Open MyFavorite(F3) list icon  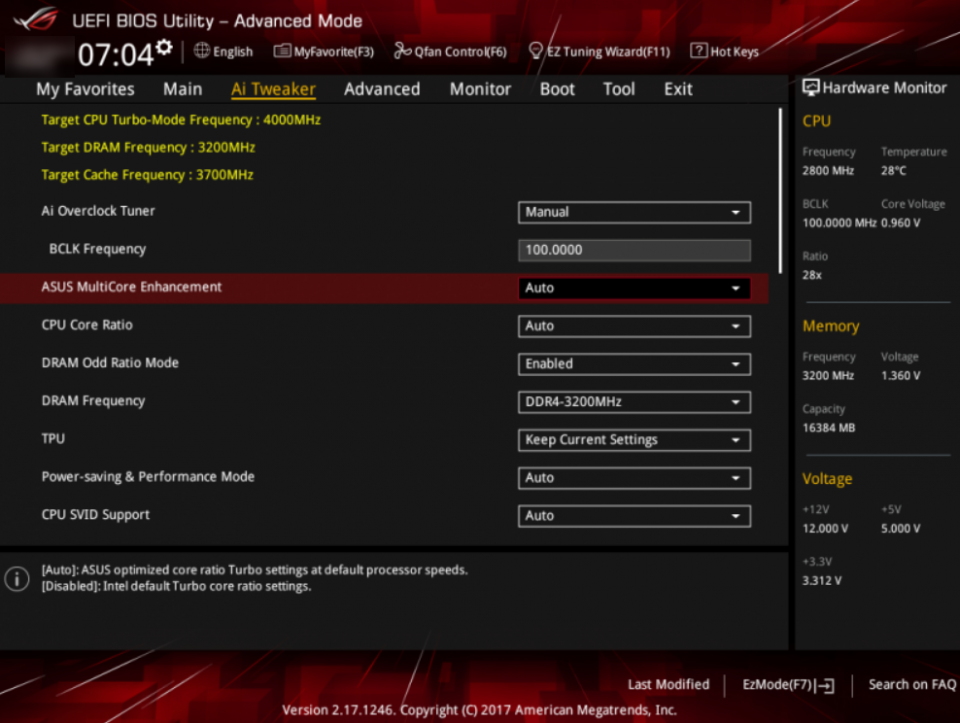tap(282, 51)
